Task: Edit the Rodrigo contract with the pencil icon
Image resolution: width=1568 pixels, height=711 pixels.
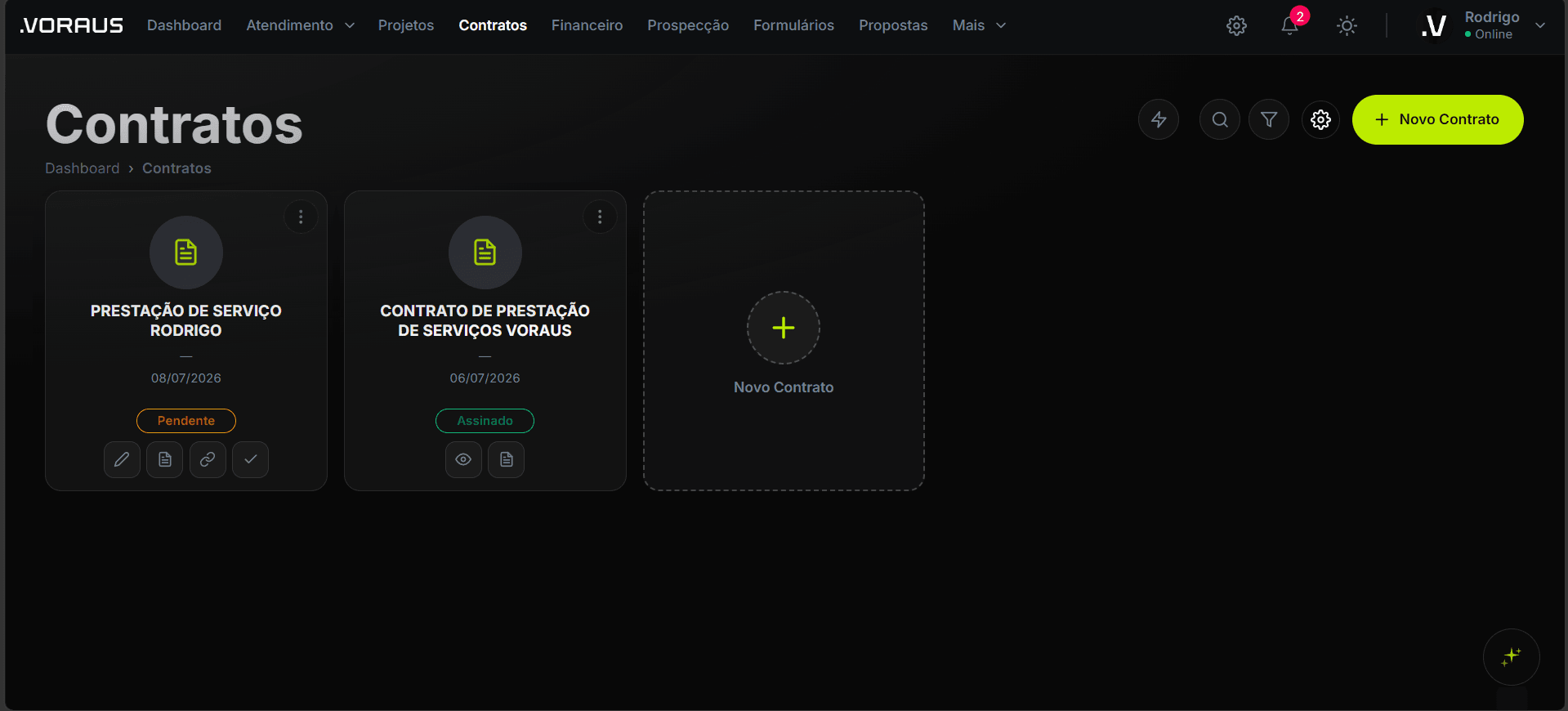Action: (x=122, y=459)
